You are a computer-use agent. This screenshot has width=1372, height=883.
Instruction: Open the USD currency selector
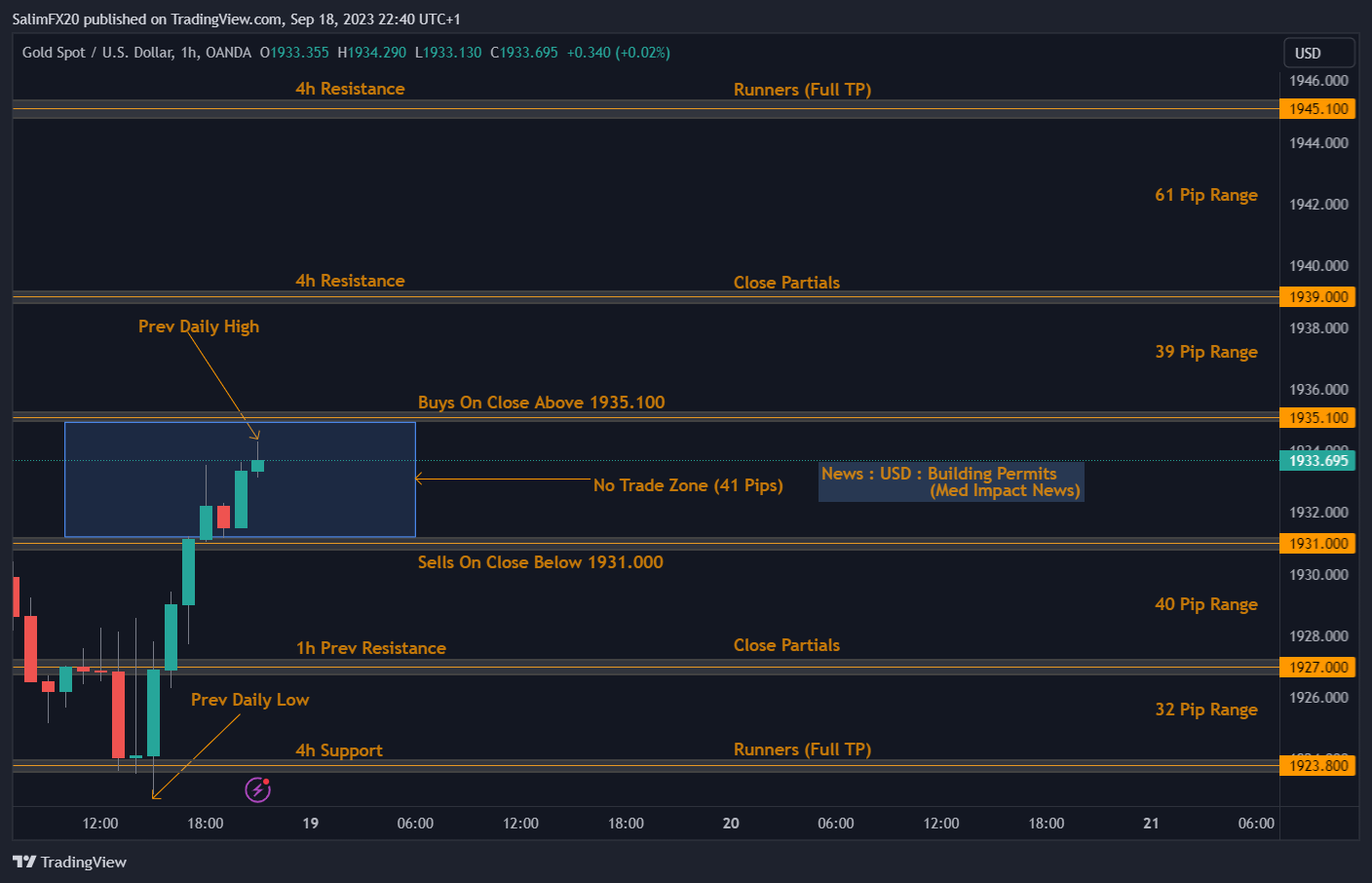pyautogui.click(x=1318, y=53)
